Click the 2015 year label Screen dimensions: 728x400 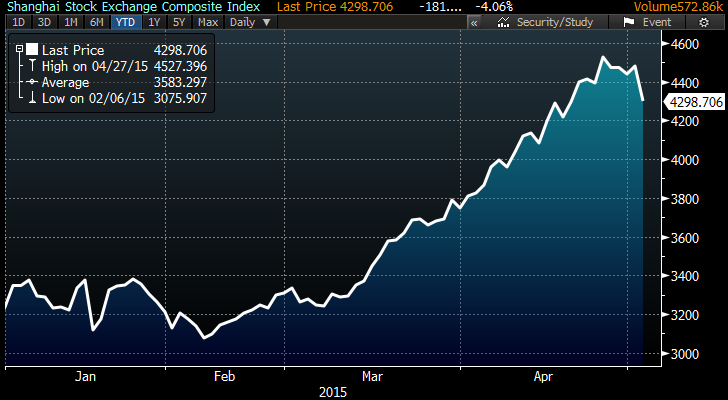pos(333,393)
